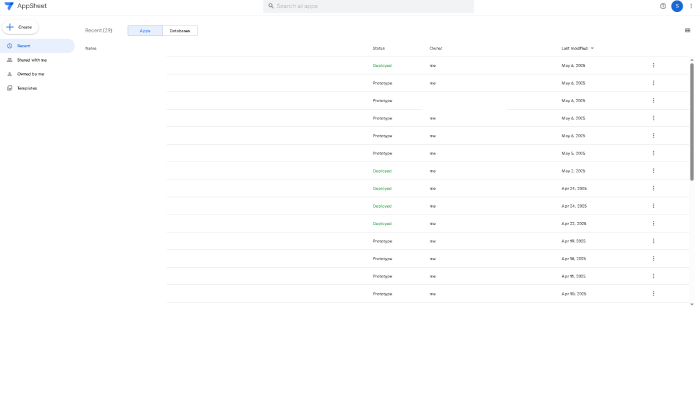Screen dimensions: 700x394
Task: Open more options for the Apr 22 row
Action: (654, 224)
